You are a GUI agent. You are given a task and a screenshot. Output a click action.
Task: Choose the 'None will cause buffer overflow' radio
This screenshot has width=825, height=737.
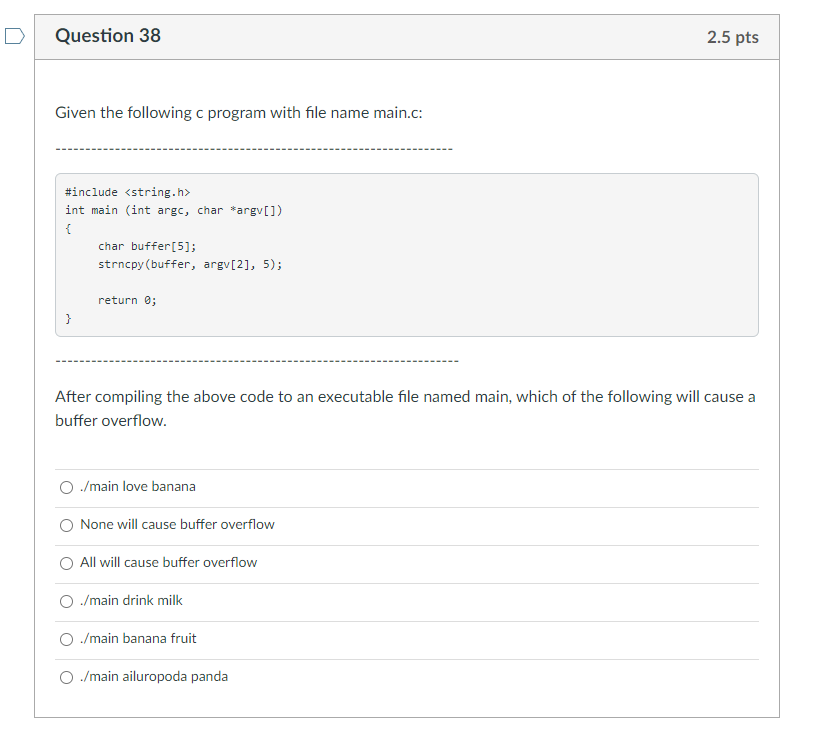click(x=66, y=525)
